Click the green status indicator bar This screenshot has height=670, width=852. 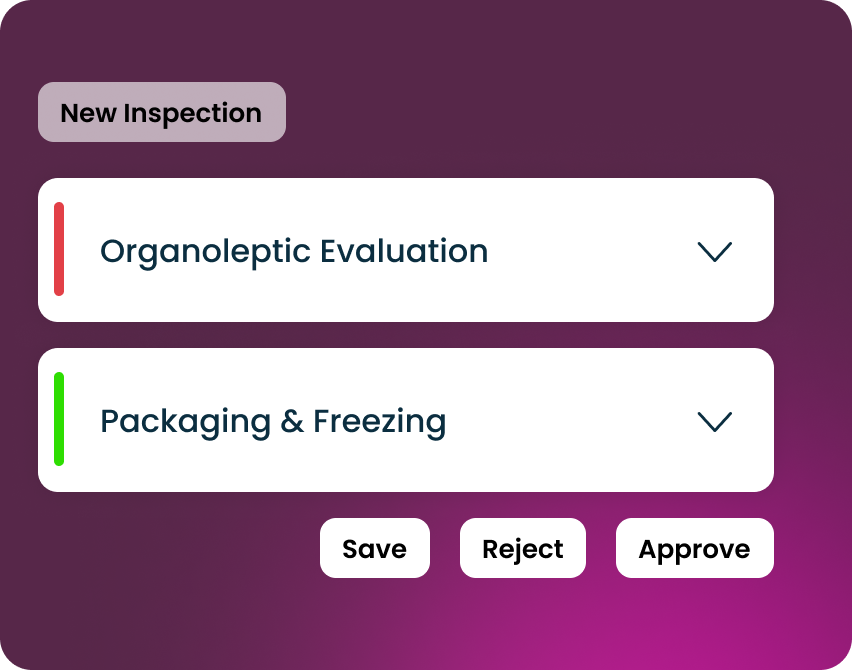(x=59, y=419)
